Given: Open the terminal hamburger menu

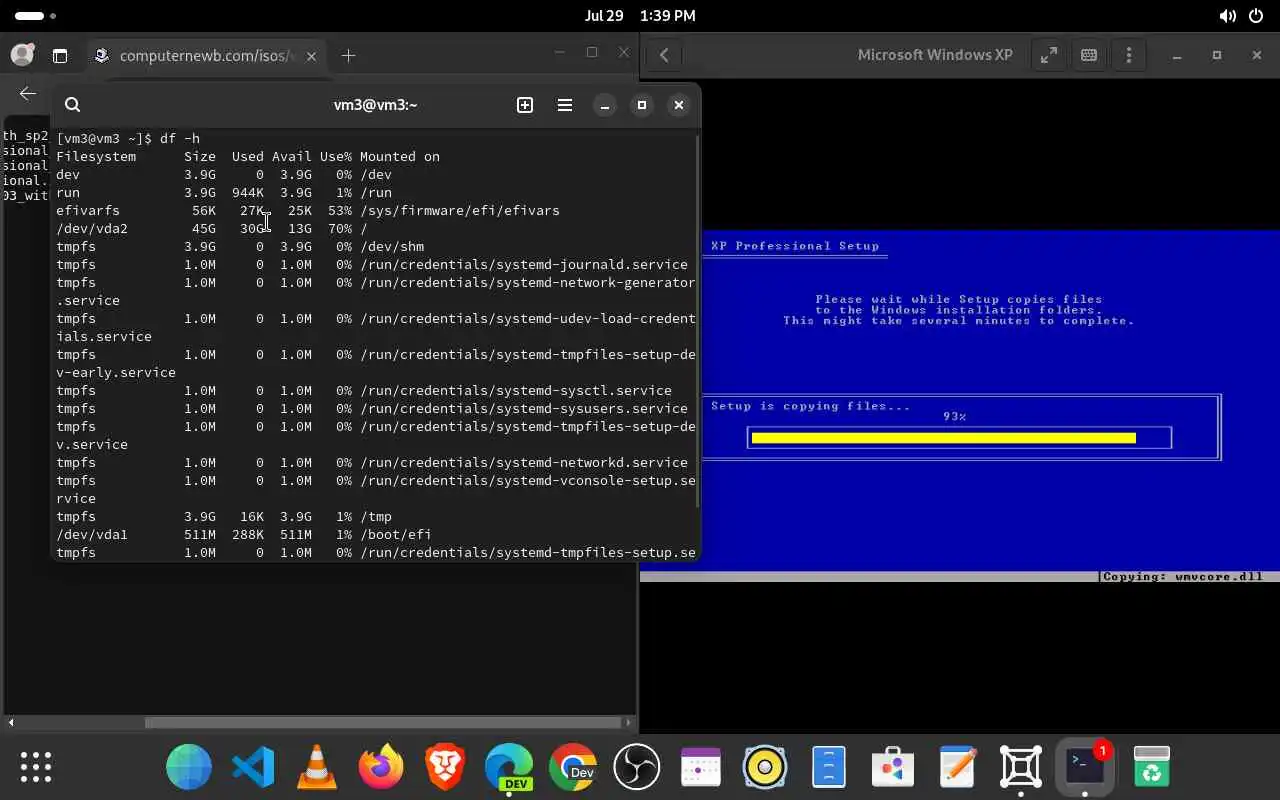Looking at the screenshot, I should pos(565,104).
